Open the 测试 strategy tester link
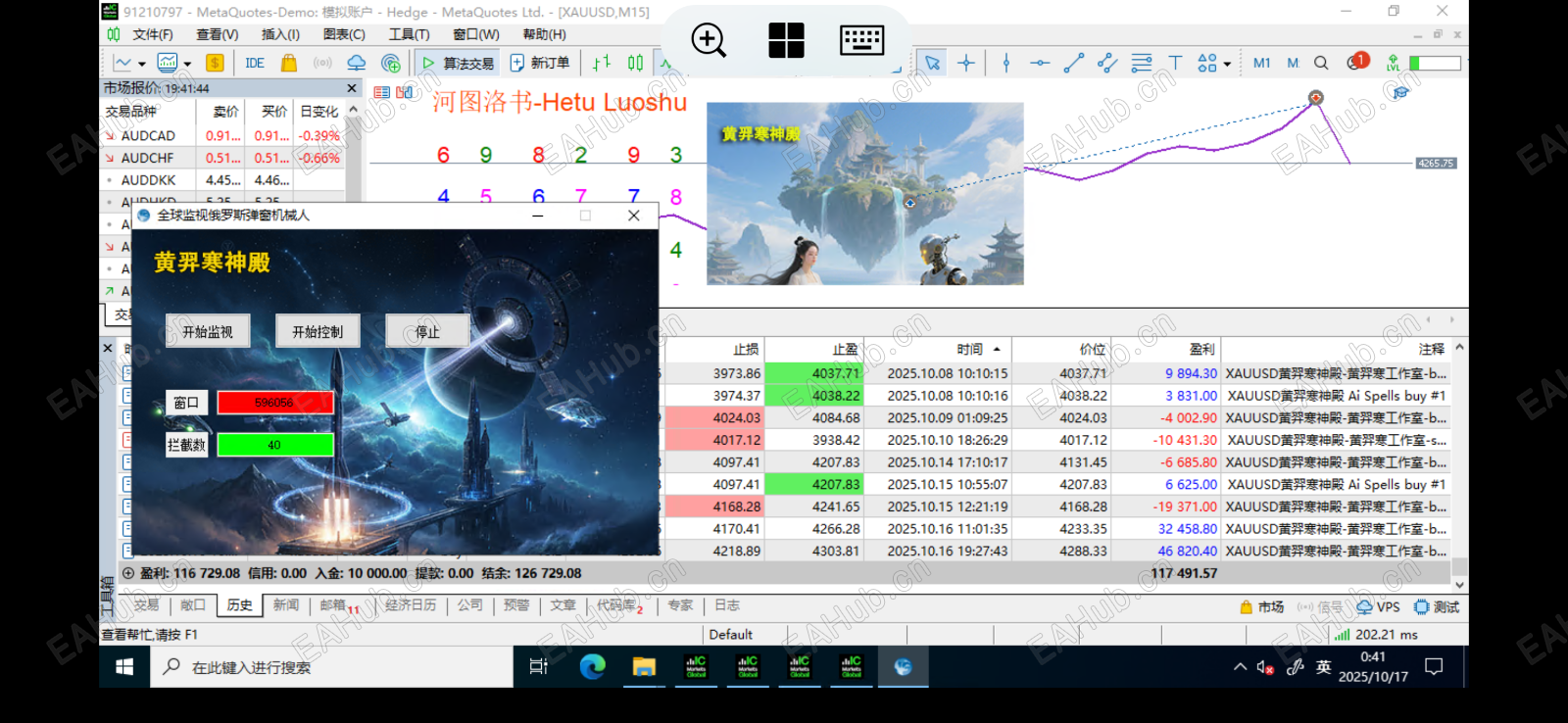The image size is (1568, 723). click(x=1437, y=607)
